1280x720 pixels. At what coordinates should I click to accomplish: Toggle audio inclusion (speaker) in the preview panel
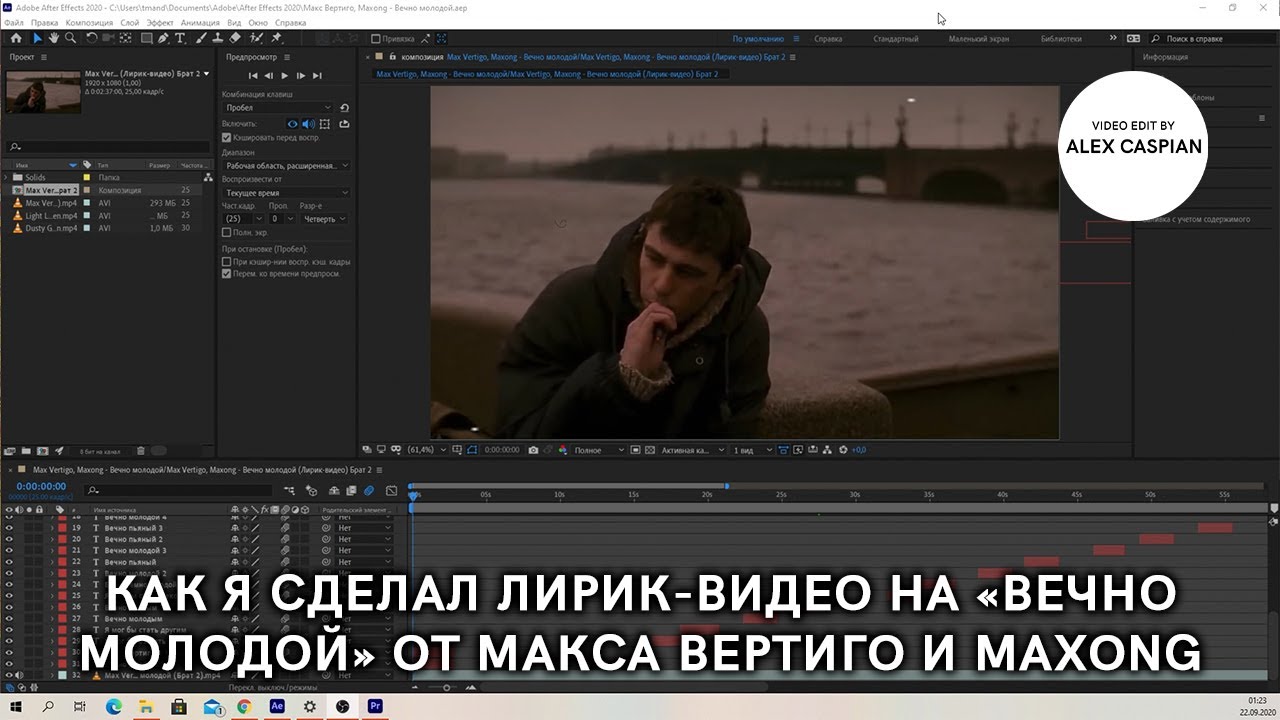coord(308,124)
